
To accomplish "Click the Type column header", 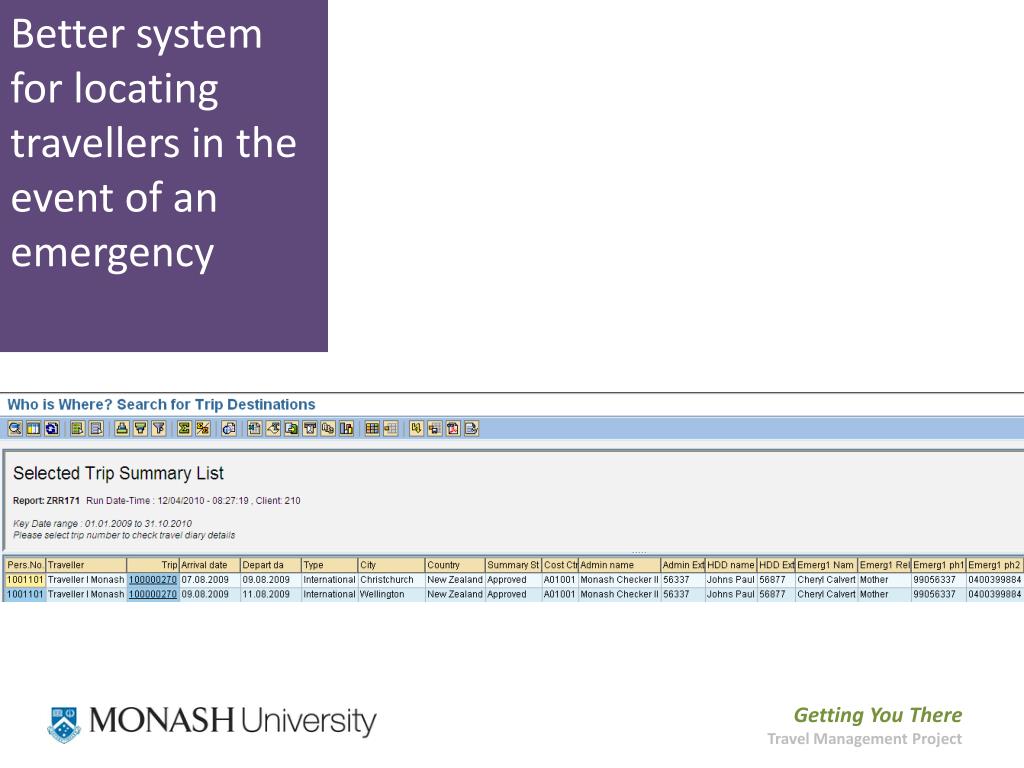I will point(329,565).
